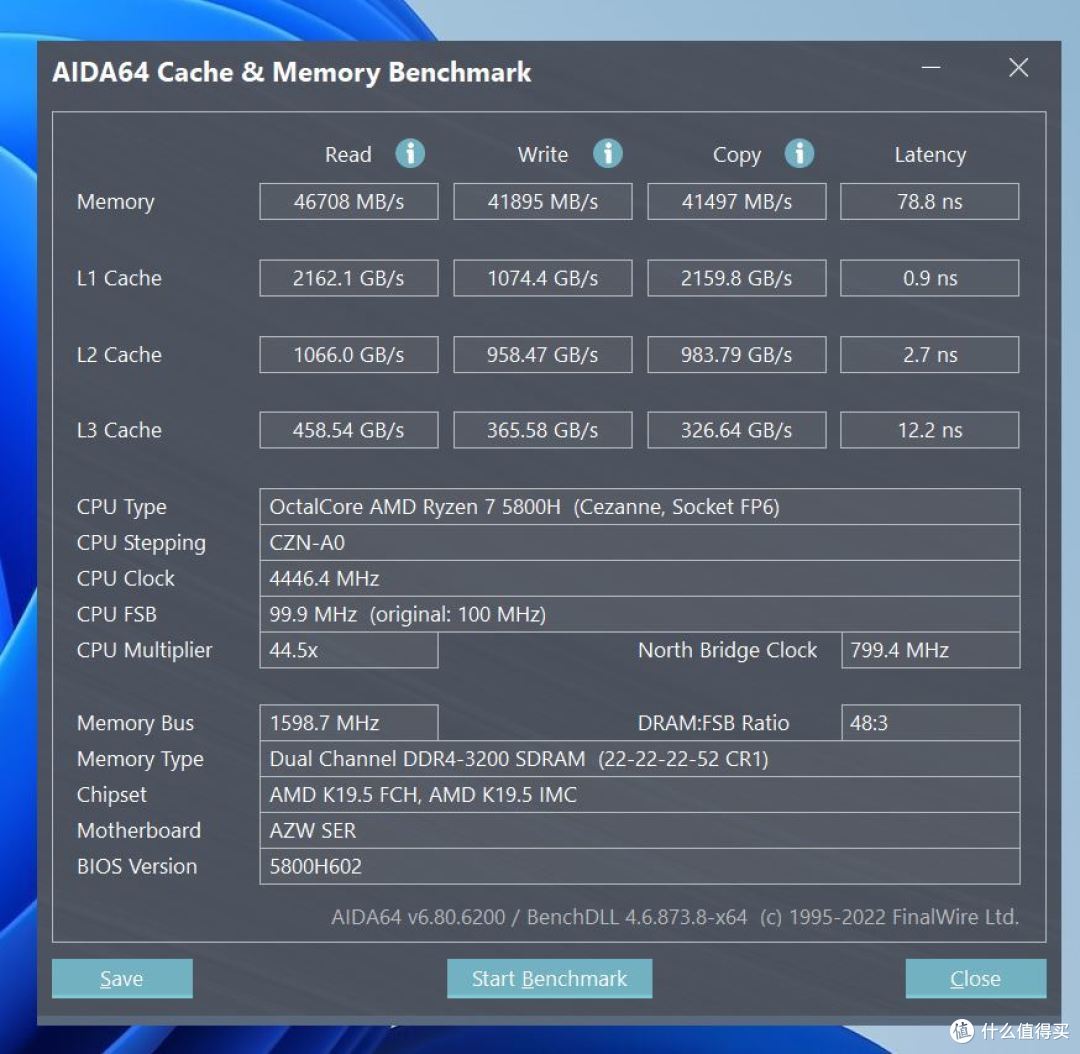Viewport: 1080px width, 1054px height.
Task: Select the Memory Write value 41895 MB/s
Action: coord(543,201)
